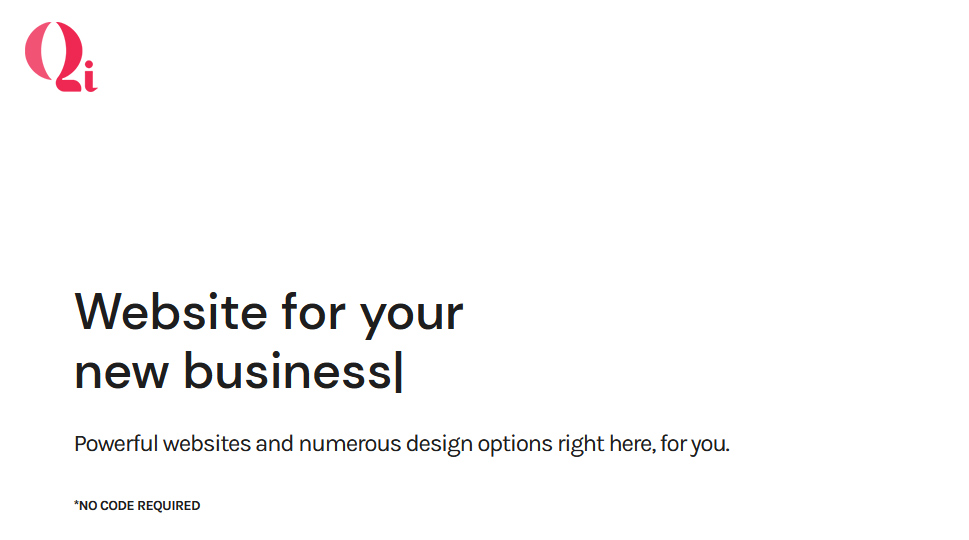Click the word 'and' in the subtitle

274,444
